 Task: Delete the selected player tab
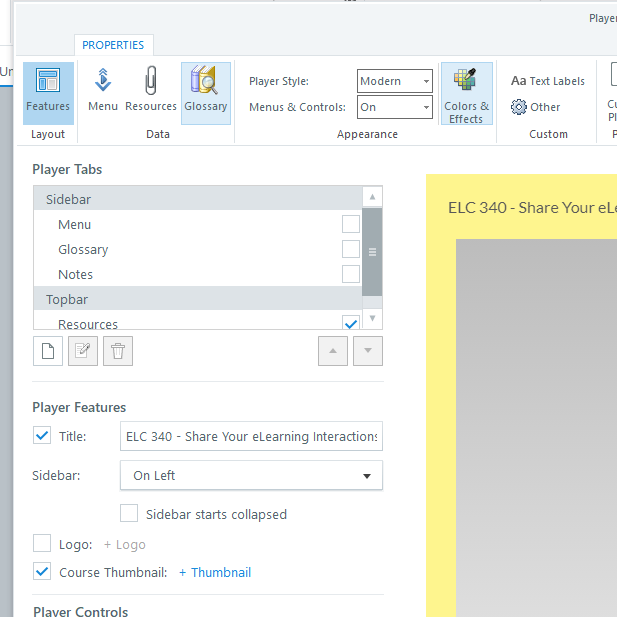pos(118,351)
